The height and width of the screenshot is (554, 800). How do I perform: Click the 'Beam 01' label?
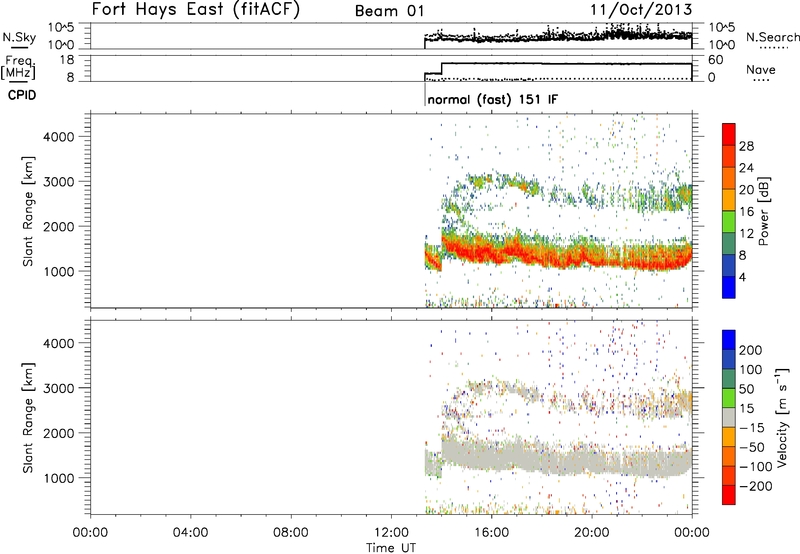coord(389,11)
